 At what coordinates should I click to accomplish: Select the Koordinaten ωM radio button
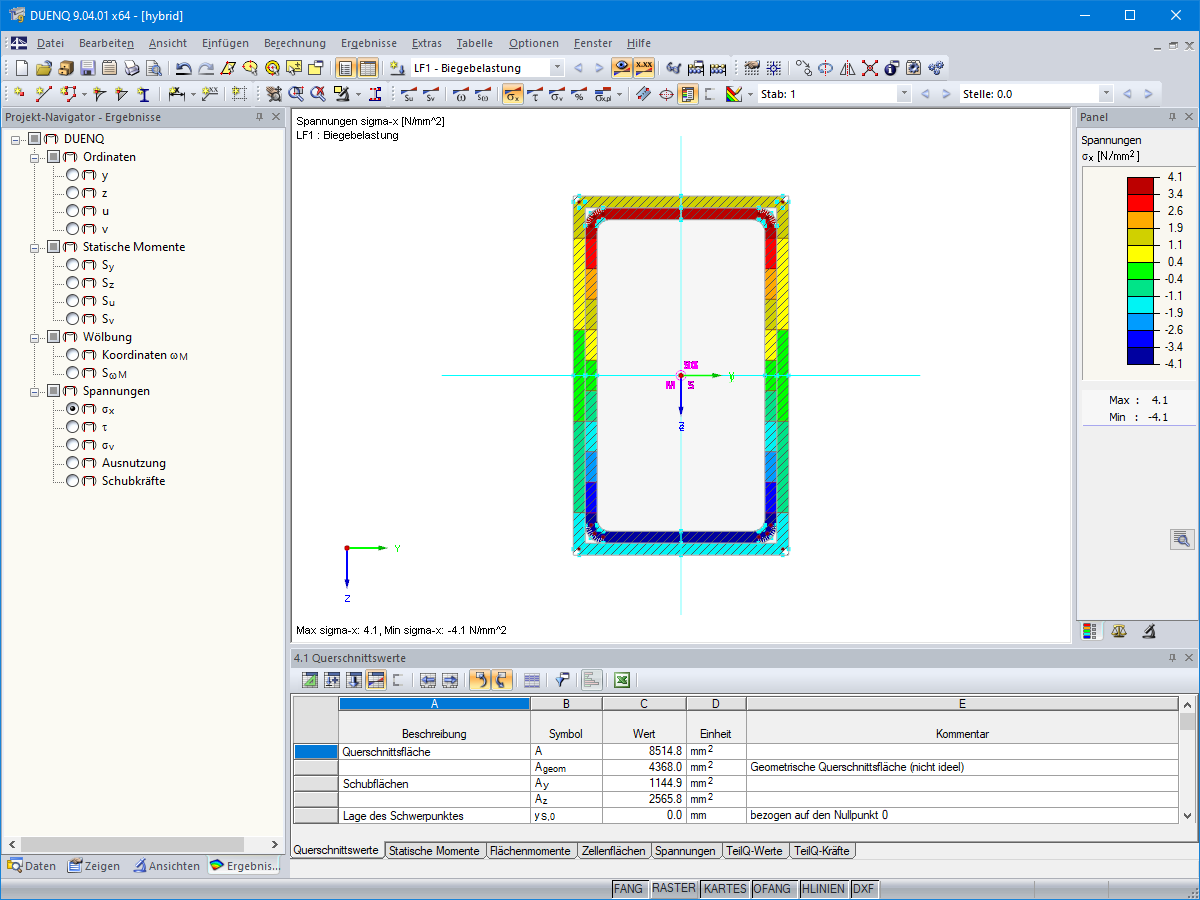click(x=73, y=355)
